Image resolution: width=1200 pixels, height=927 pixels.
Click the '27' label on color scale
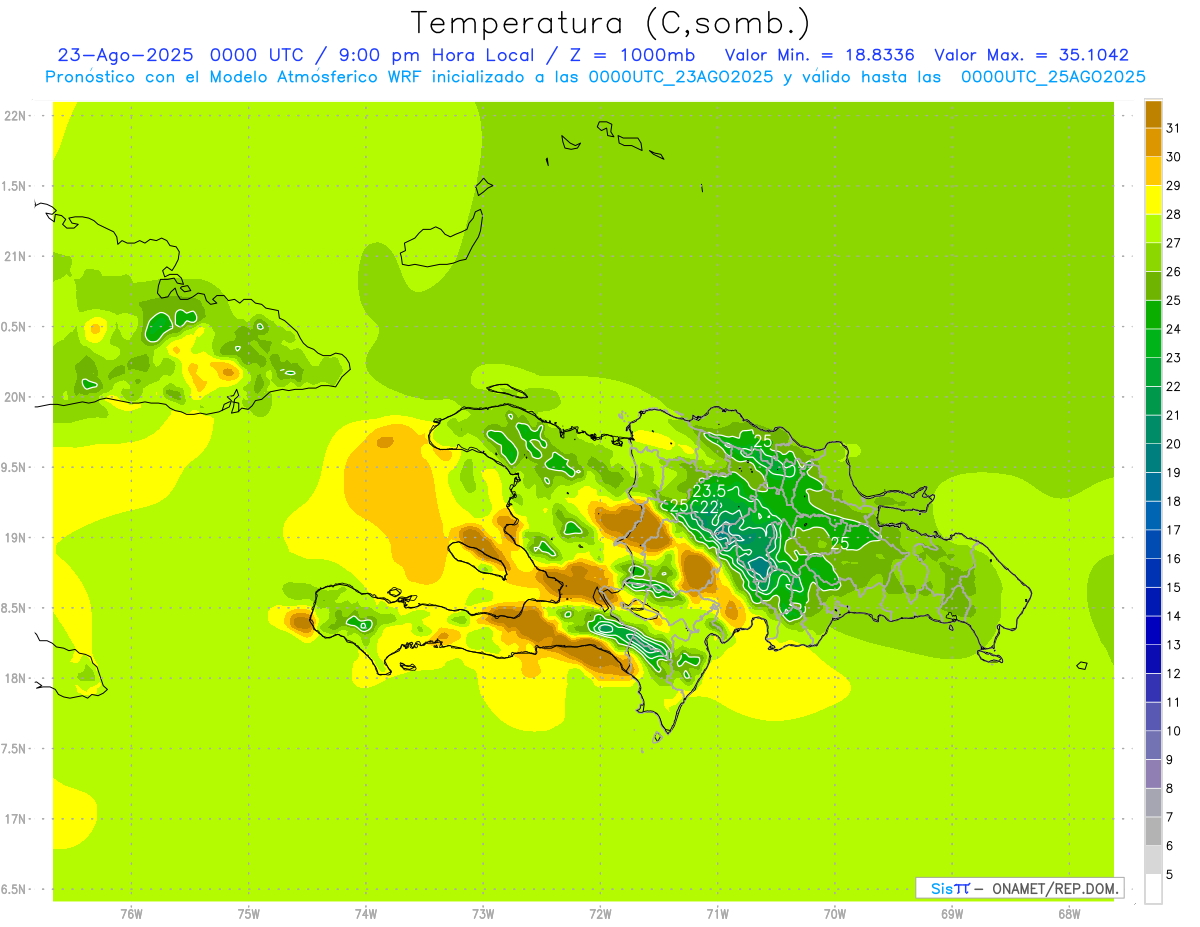click(1173, 243)
